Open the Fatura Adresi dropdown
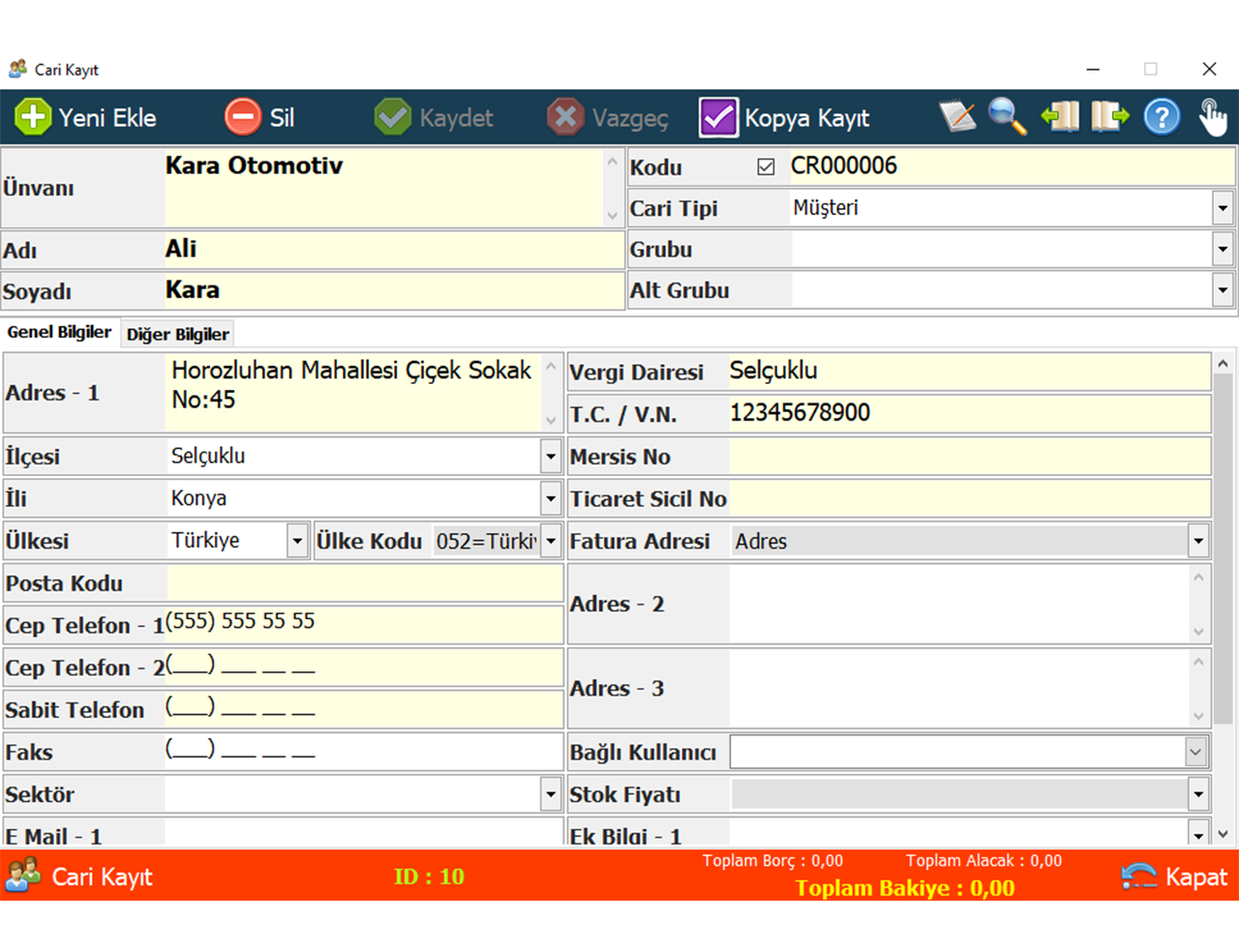Viewport: 1239px width, 952px height. coord(1198,541)
